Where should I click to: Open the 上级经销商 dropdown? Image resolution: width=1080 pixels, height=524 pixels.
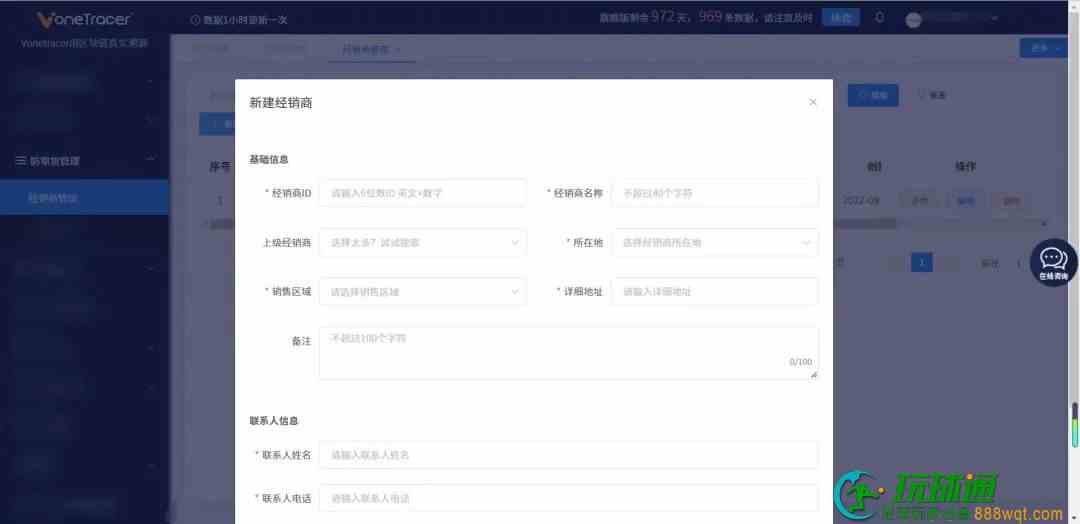(x=423, y=243)
